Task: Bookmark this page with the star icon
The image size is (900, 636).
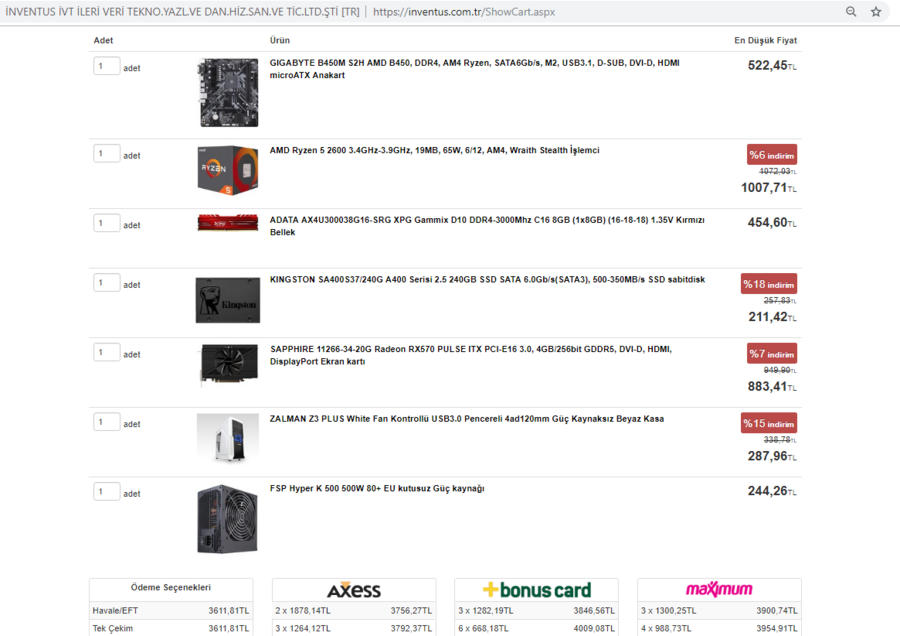Action: point(876,11)
